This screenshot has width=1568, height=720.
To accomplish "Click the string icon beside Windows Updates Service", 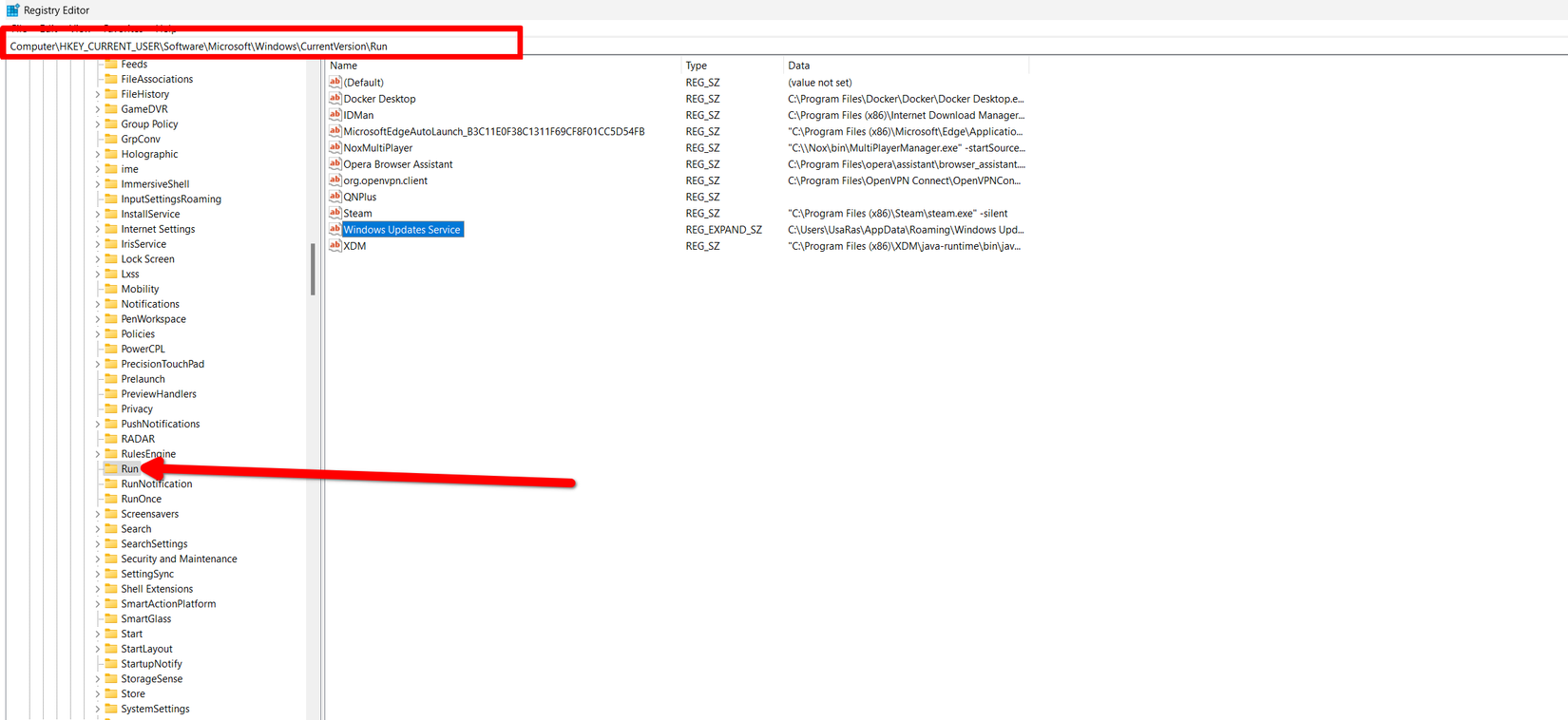I will pos(335,229).
